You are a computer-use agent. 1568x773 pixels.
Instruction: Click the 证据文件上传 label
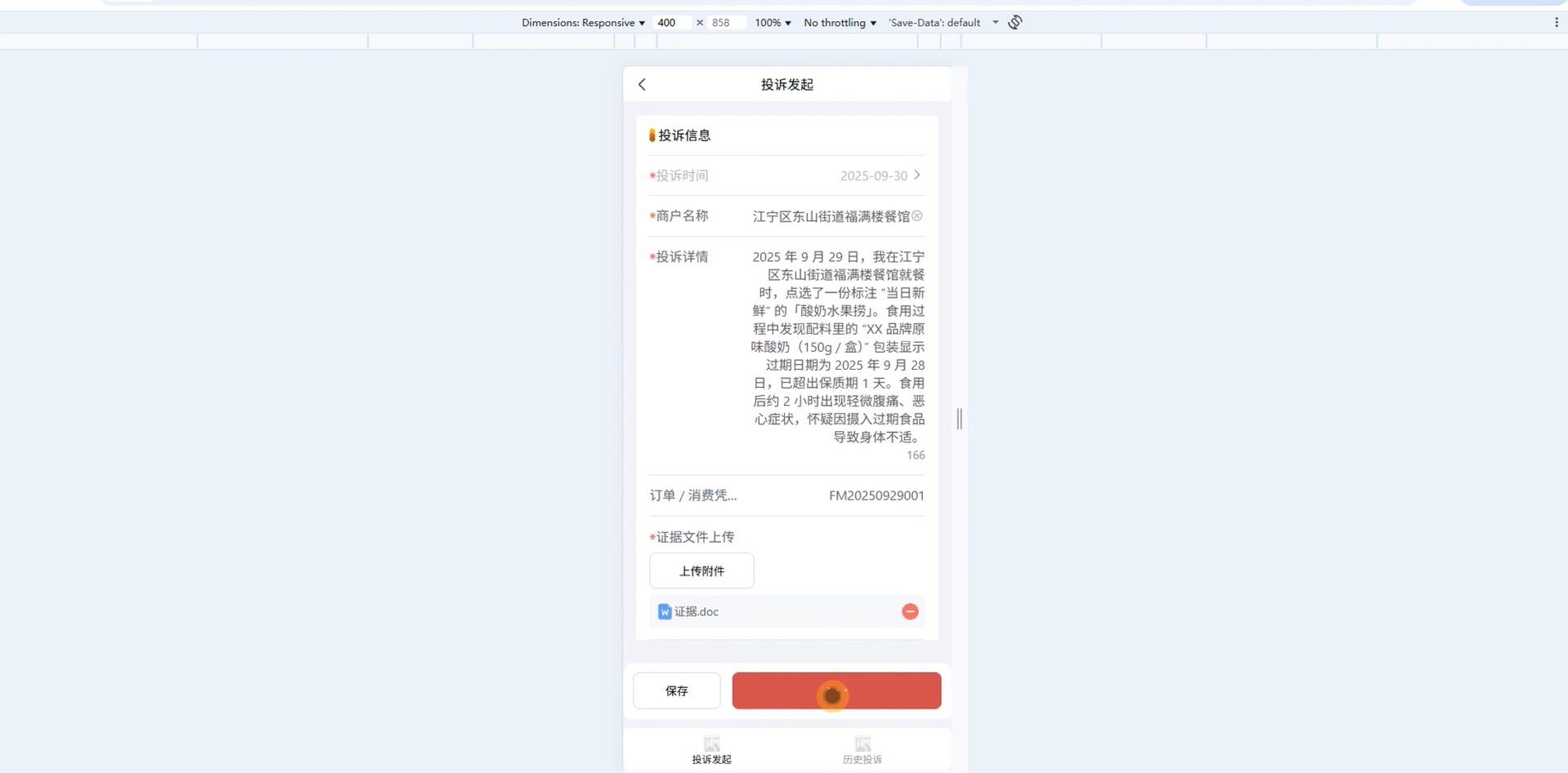tap(695, 537)
